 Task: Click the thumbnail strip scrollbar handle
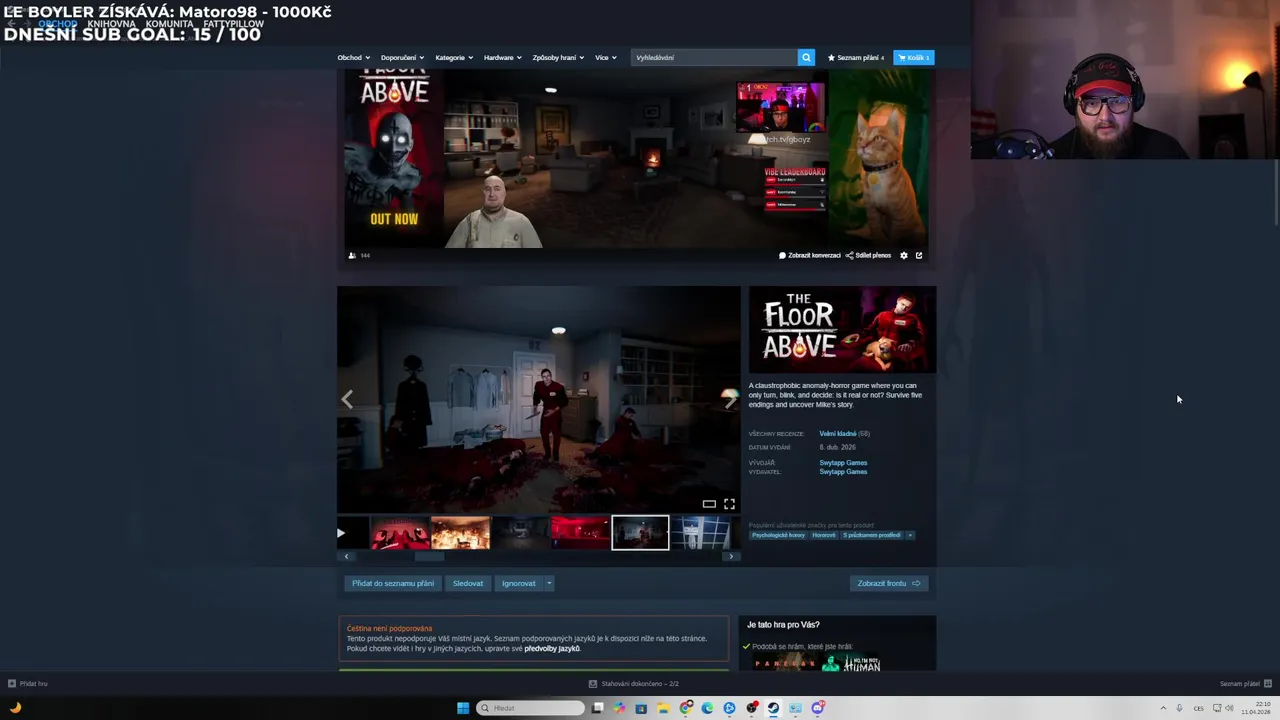(429, 557)
